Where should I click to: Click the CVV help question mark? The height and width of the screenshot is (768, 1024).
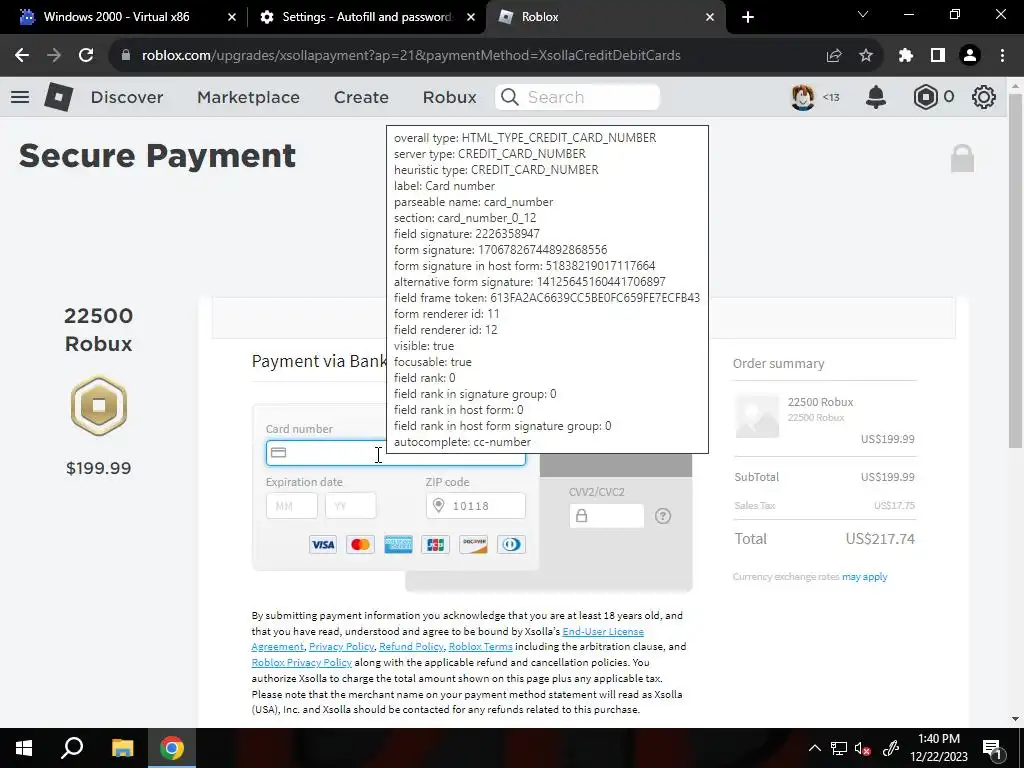pos(663,516)
